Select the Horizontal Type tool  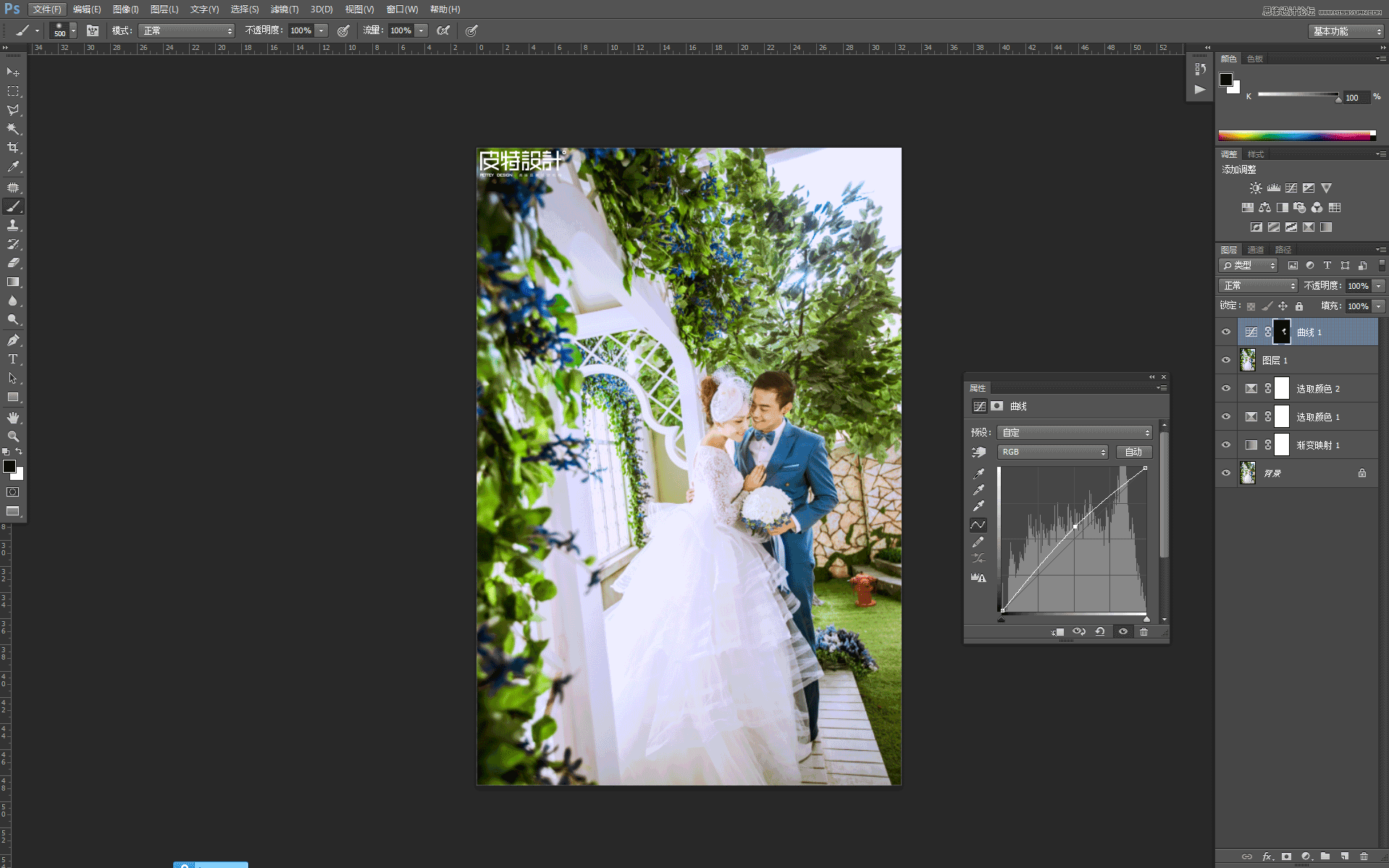pos(13,359)
